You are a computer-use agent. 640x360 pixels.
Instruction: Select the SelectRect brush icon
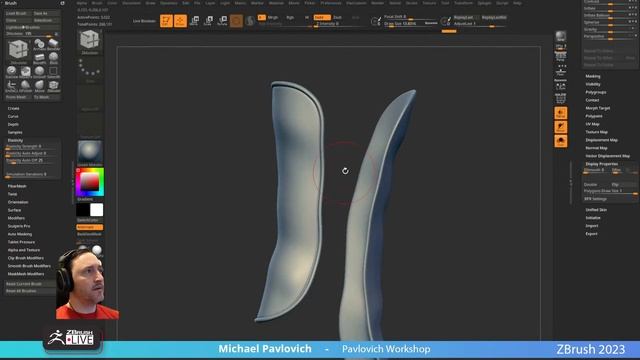[53, 71]
